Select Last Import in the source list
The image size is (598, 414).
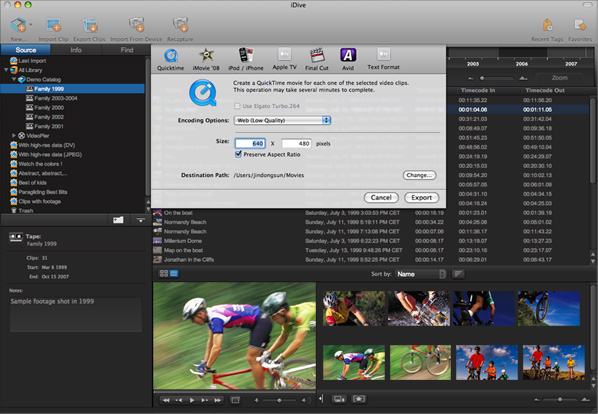[32, 61]
